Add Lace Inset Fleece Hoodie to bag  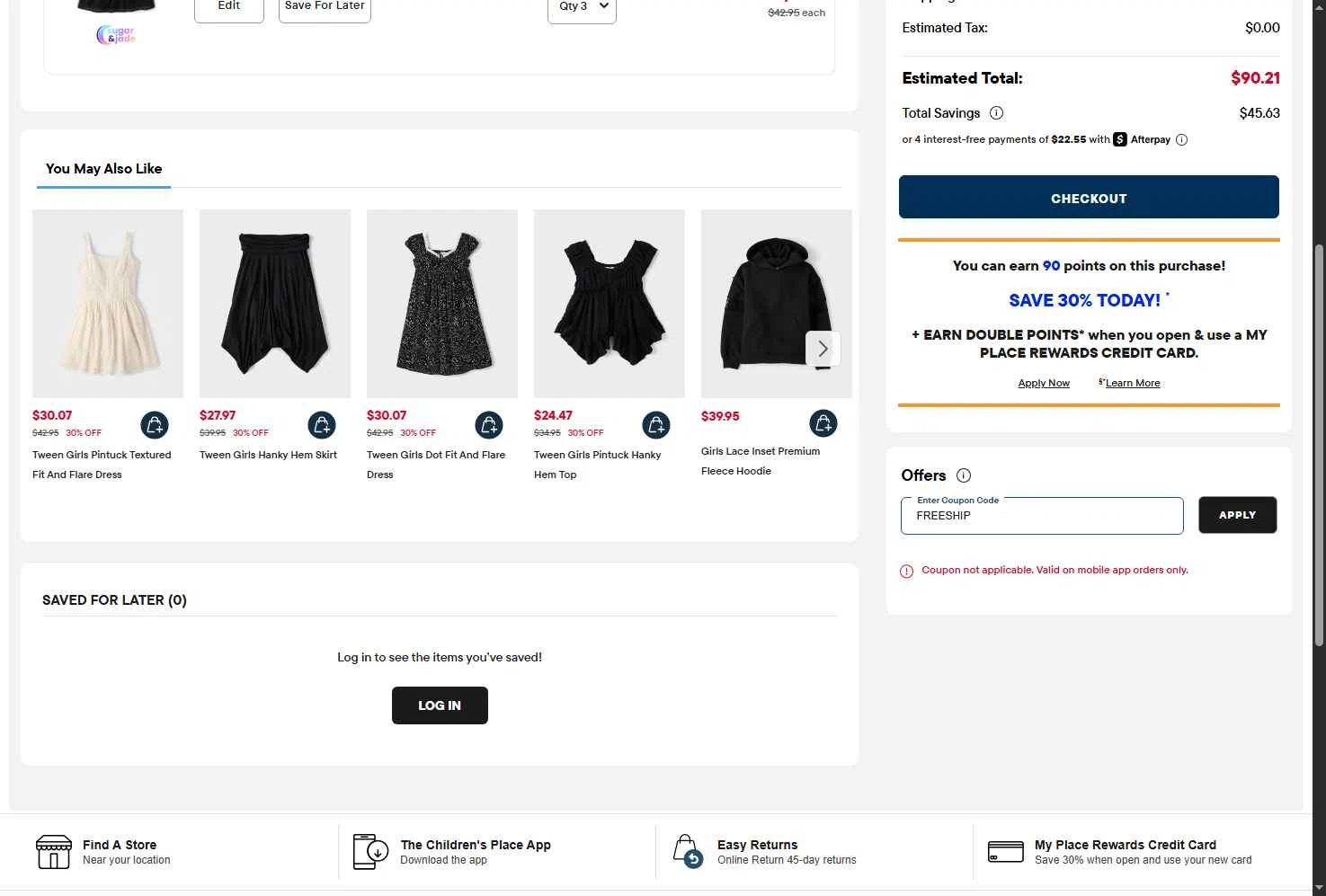pos(823,423)
